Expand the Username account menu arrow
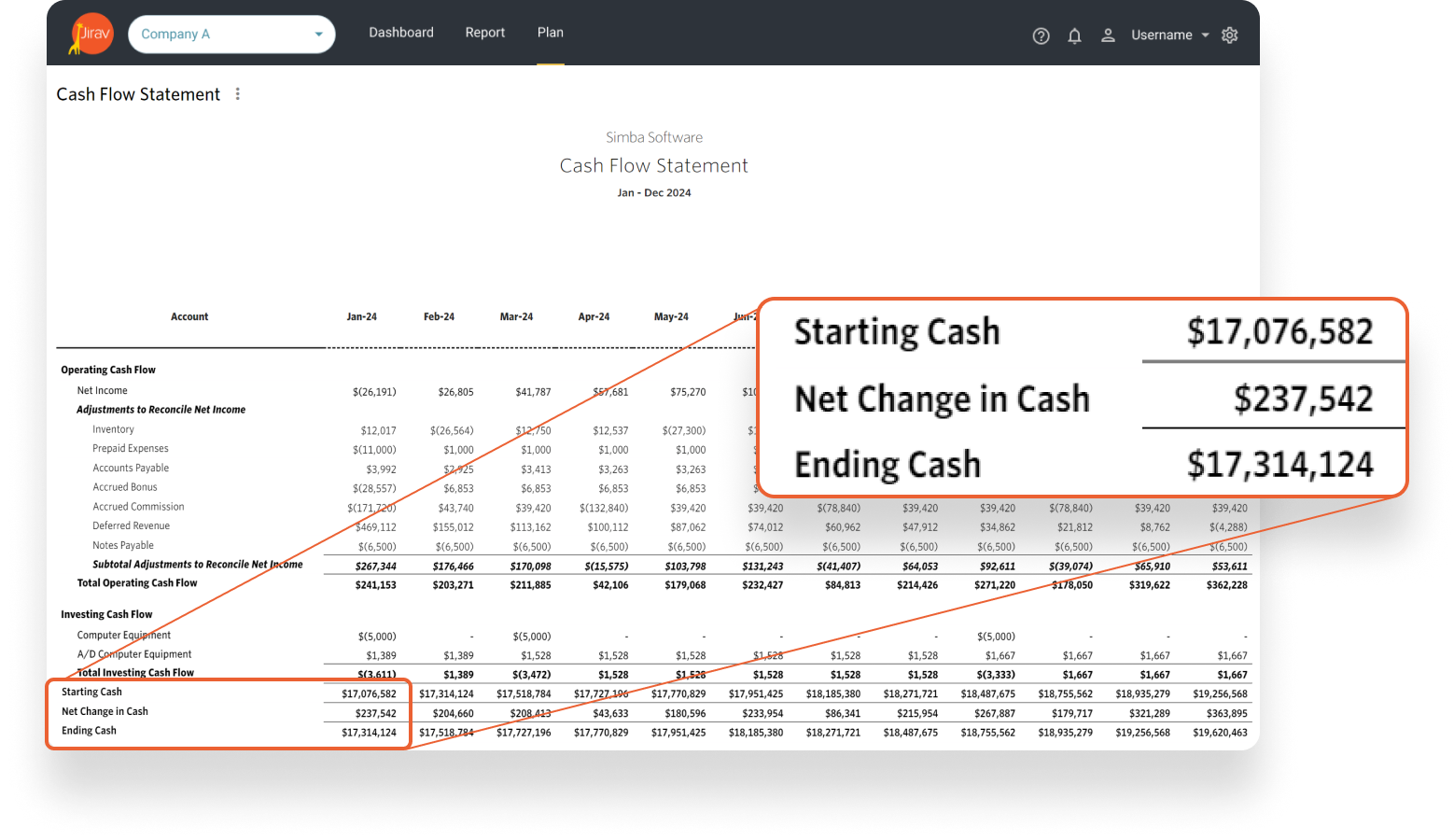Screen dimensions: 1454x840 [x=1205, y=35]
